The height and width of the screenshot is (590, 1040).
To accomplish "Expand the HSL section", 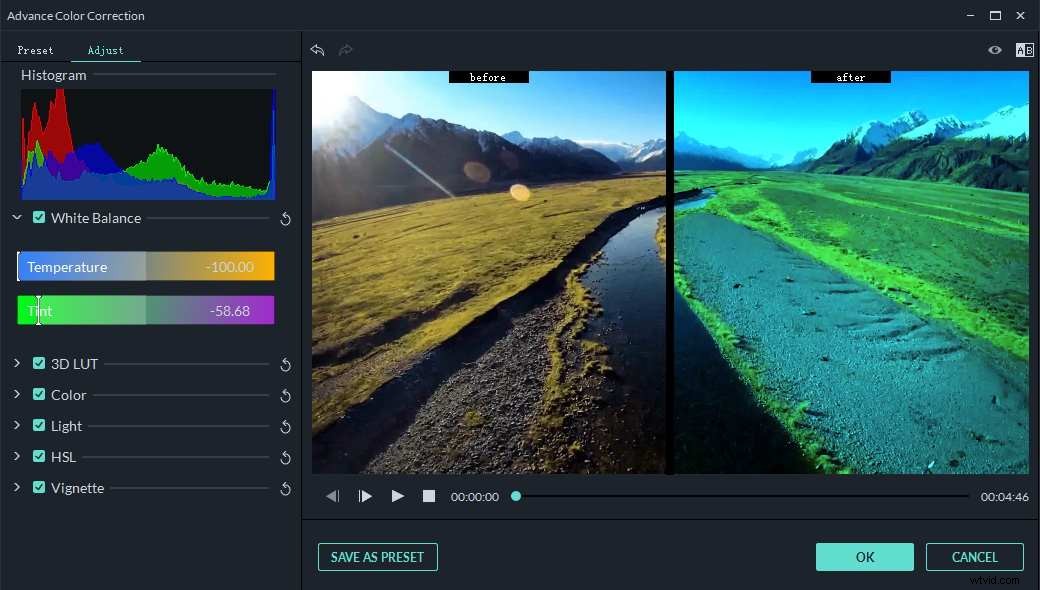I will [16, 457].
